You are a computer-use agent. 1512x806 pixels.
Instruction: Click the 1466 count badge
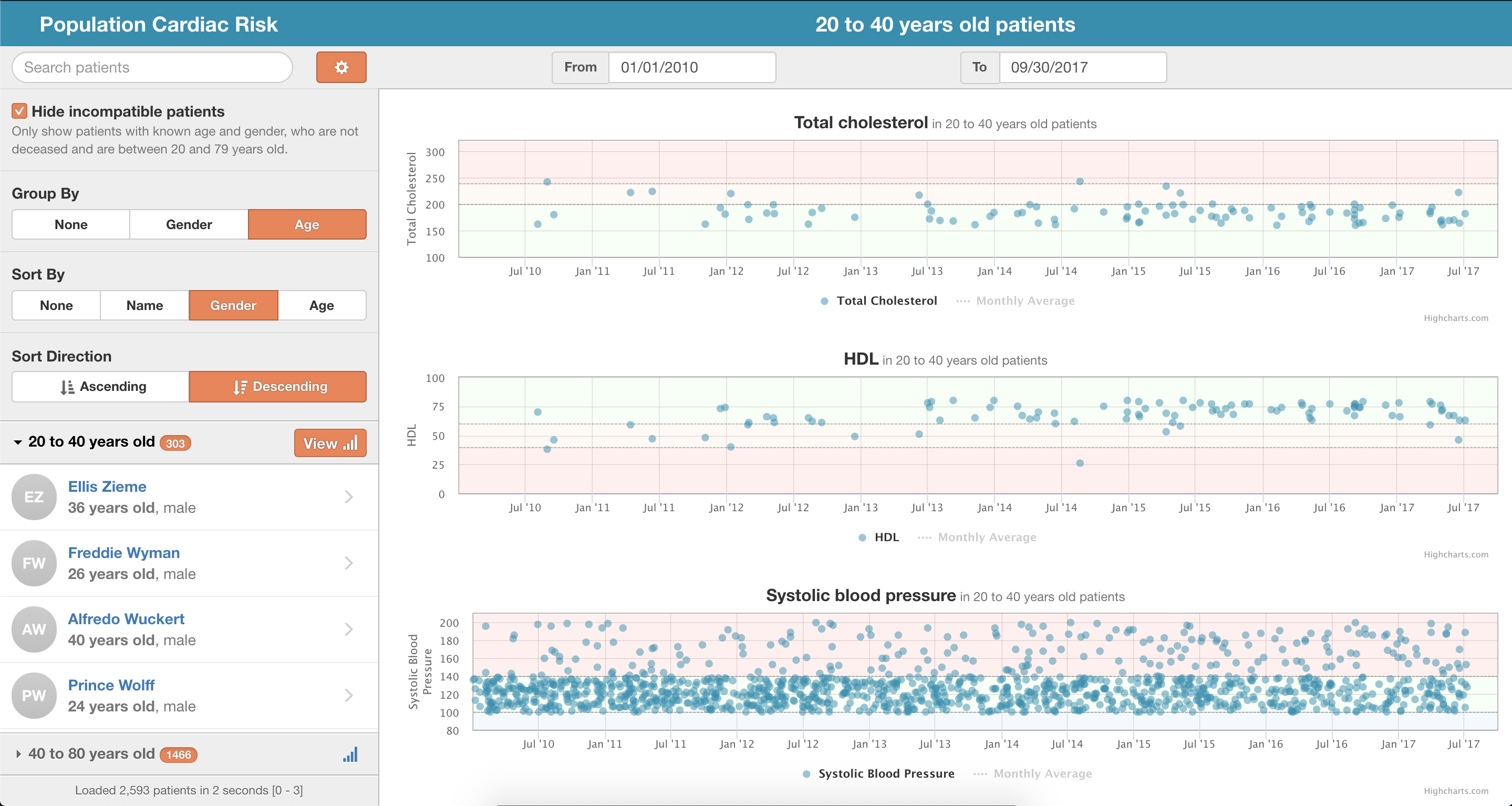coord(179,755)
